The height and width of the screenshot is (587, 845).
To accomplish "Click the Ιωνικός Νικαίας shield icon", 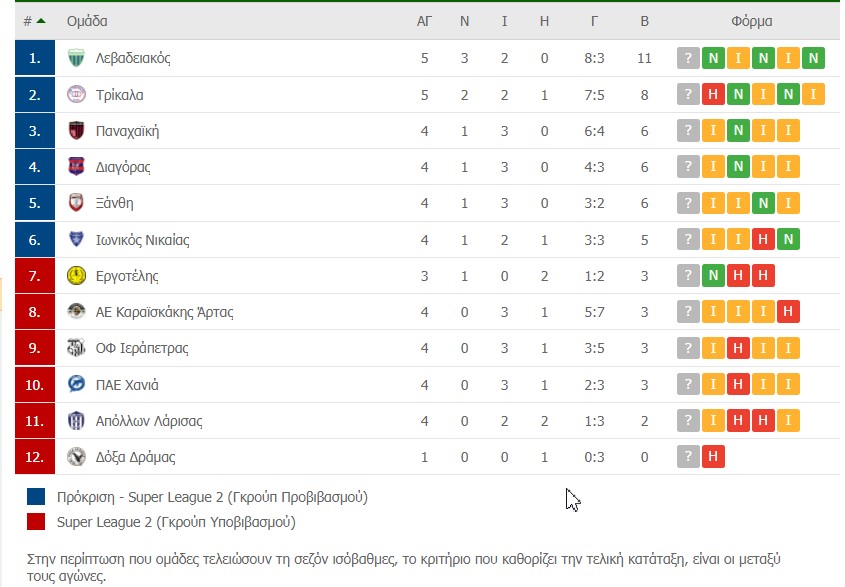I will click(76, 240).
